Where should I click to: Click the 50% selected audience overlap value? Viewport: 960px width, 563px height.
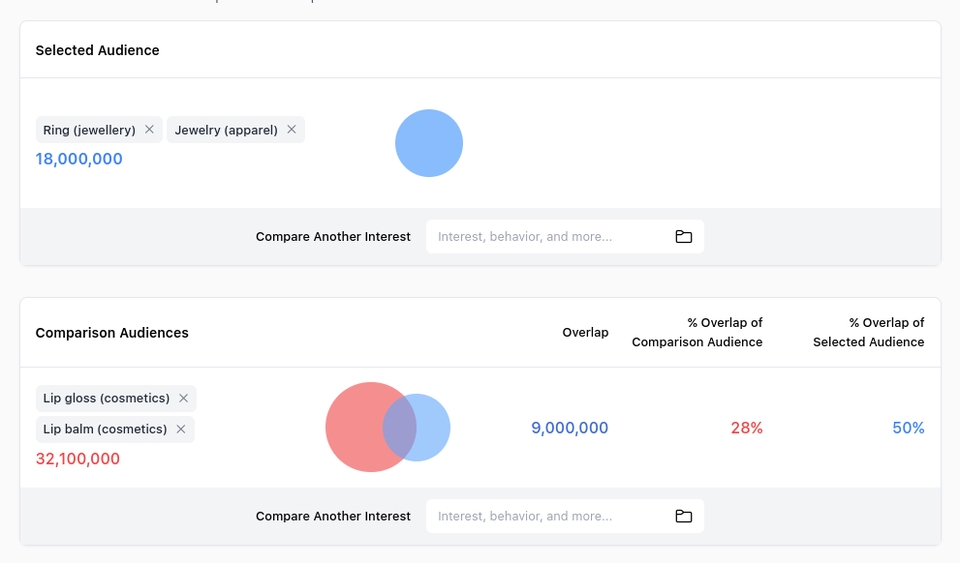908,428
